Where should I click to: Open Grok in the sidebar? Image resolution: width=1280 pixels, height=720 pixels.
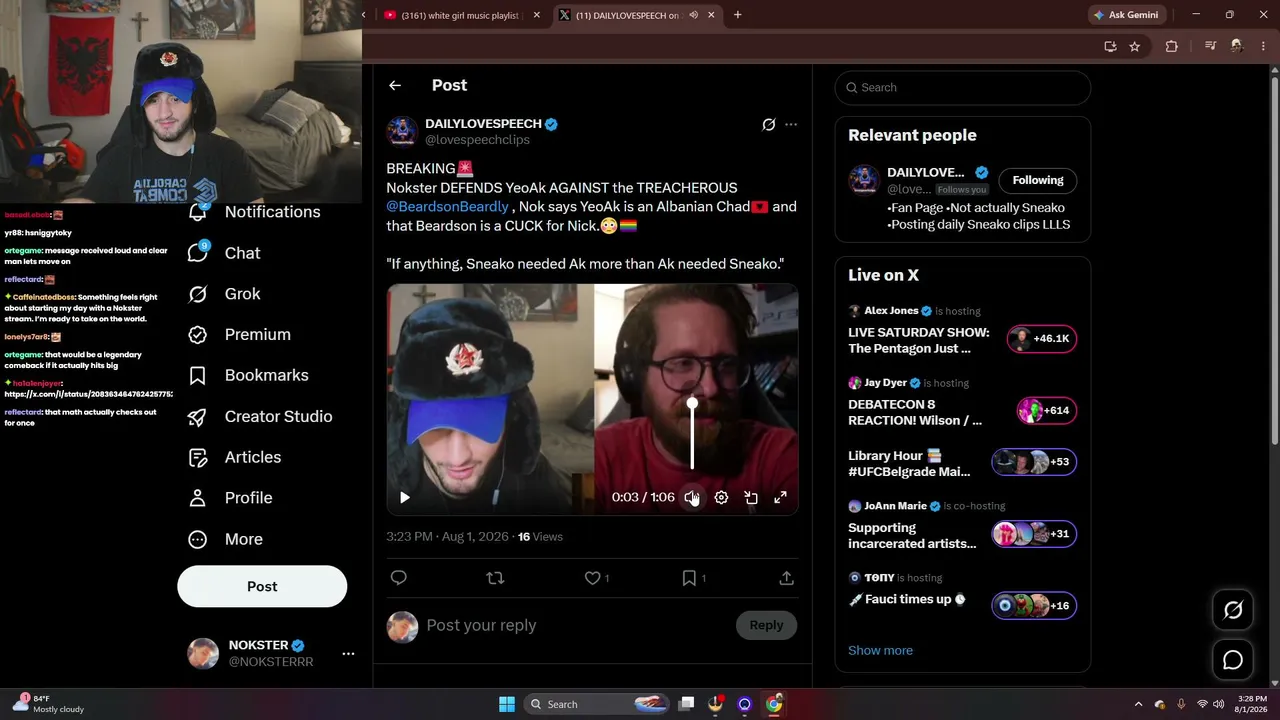[224, 294]
